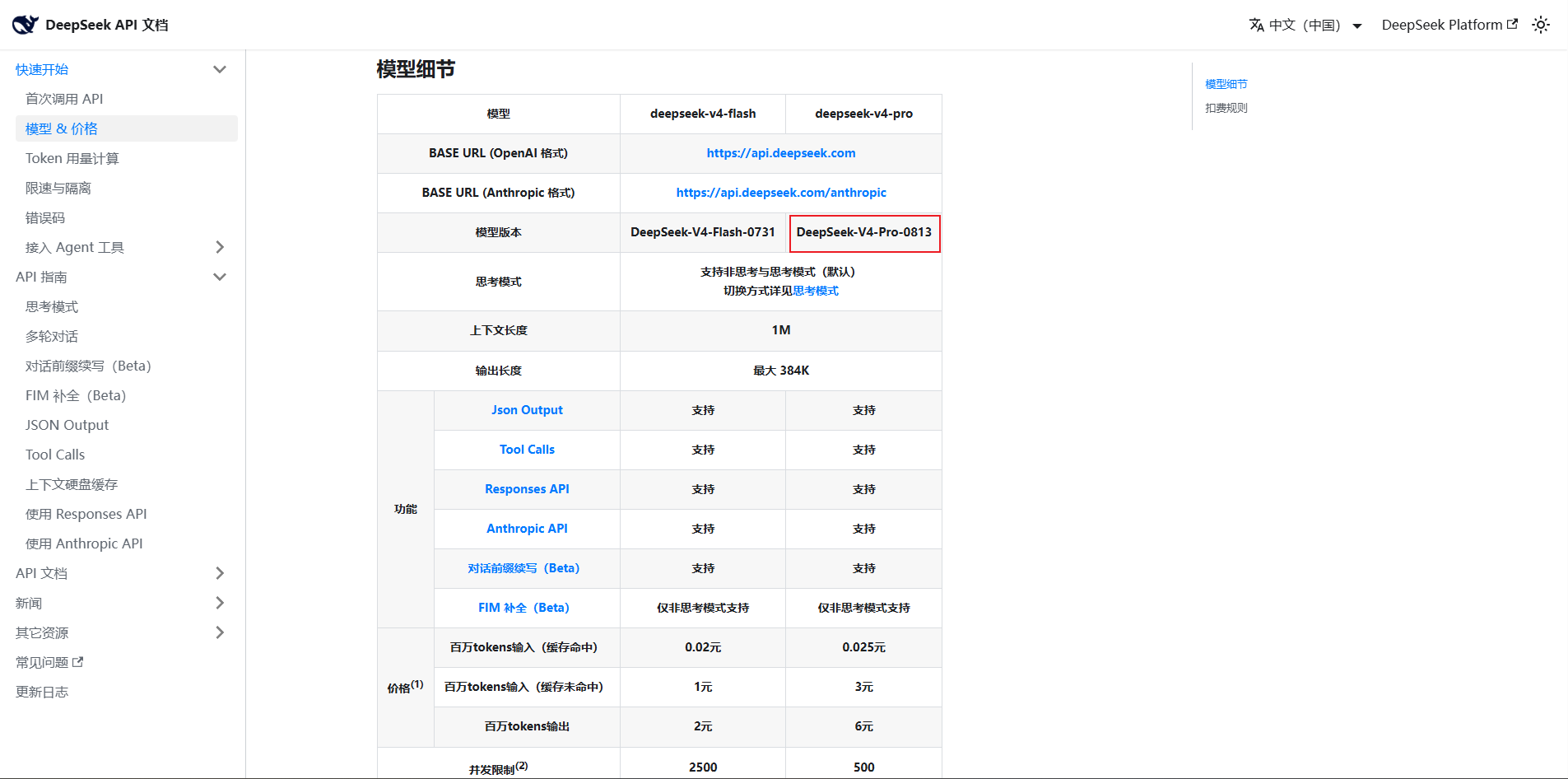Open FIM 补全（Beta）link in table
Image resolution: width=1568 pixels, height=779 pixels.
[523, 608]
